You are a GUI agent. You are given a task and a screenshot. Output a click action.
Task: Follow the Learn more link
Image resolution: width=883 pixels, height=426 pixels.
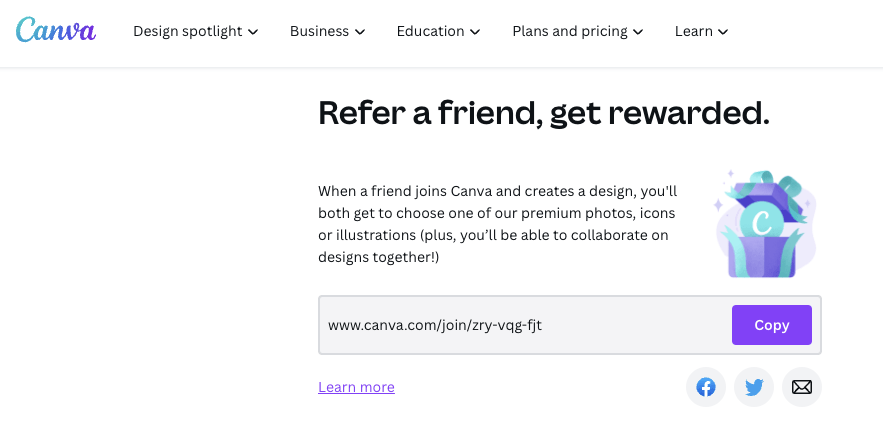pos(356,387)
